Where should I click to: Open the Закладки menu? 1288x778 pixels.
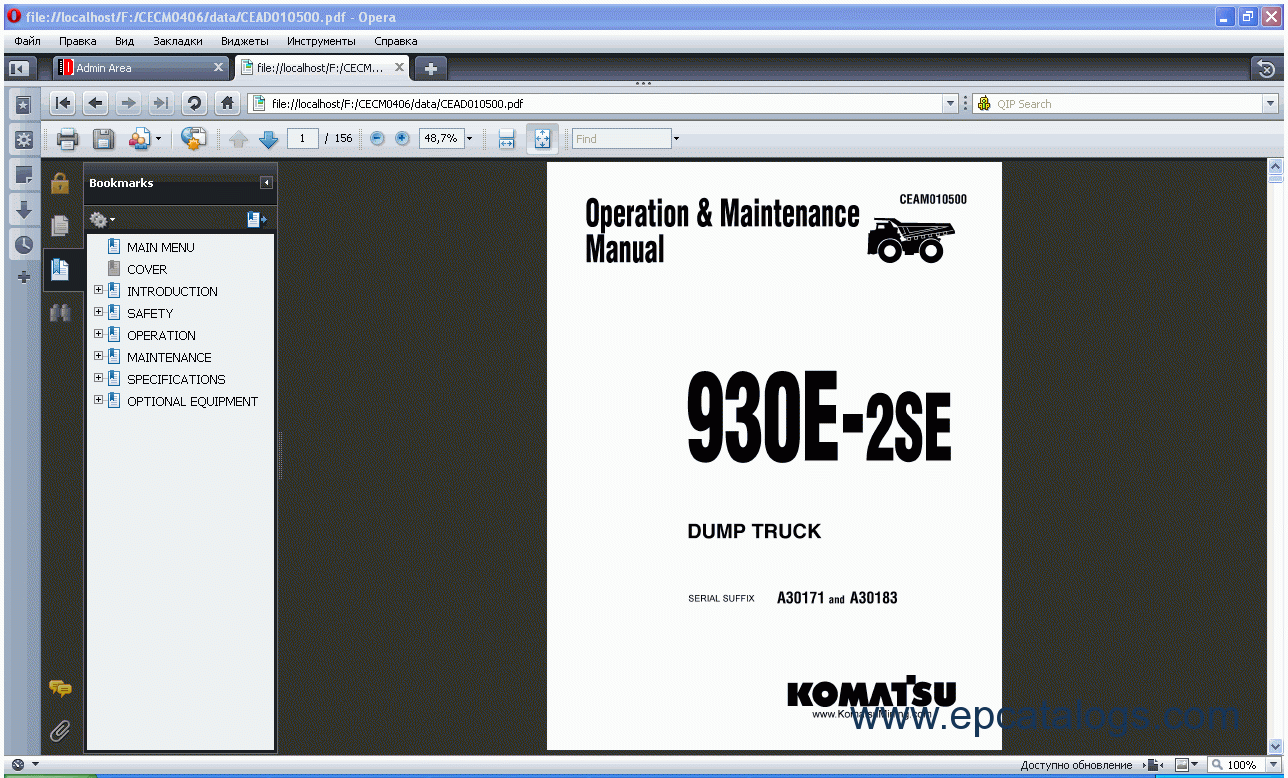(178, 41)
